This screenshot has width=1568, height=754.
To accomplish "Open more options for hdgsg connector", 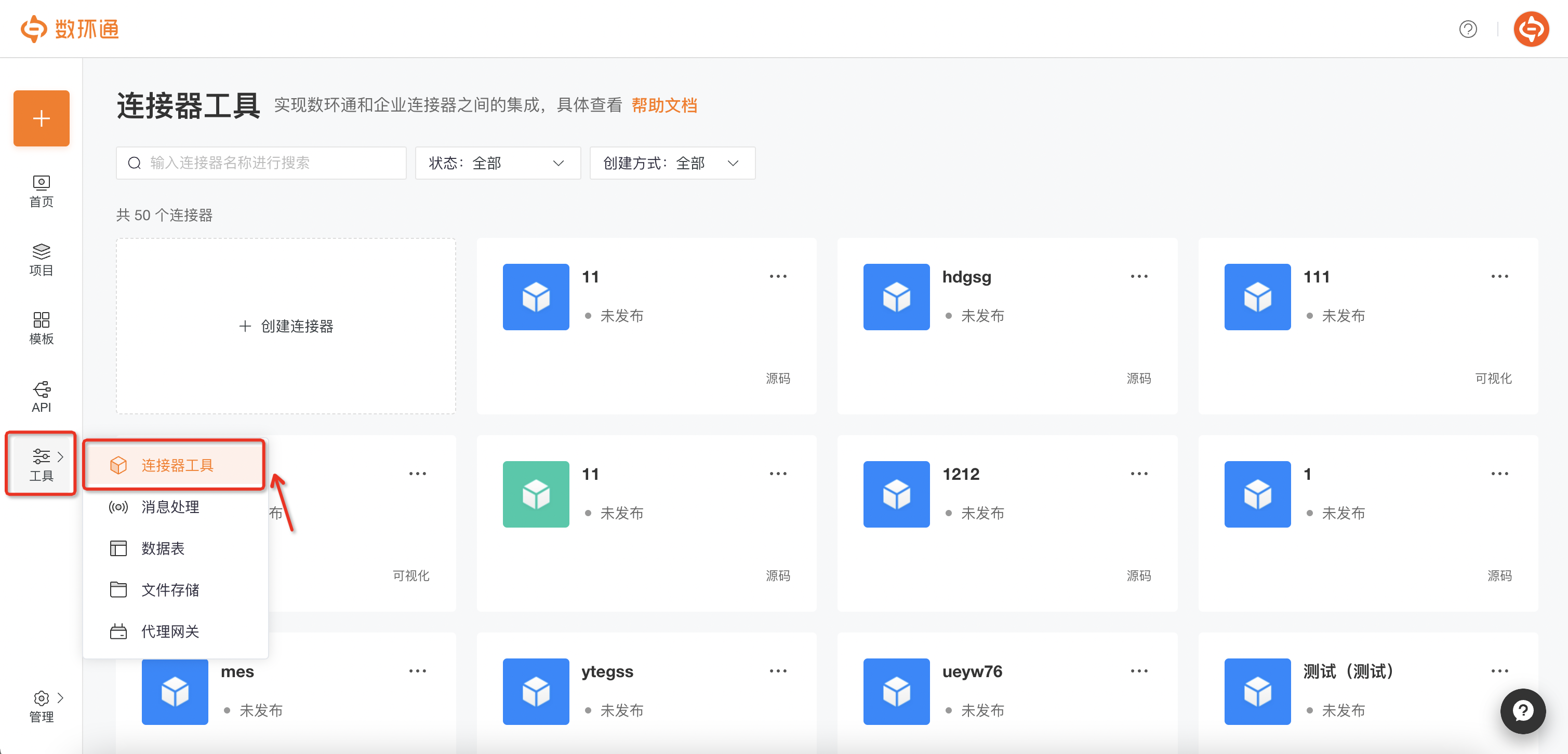I will (1138, 276).
